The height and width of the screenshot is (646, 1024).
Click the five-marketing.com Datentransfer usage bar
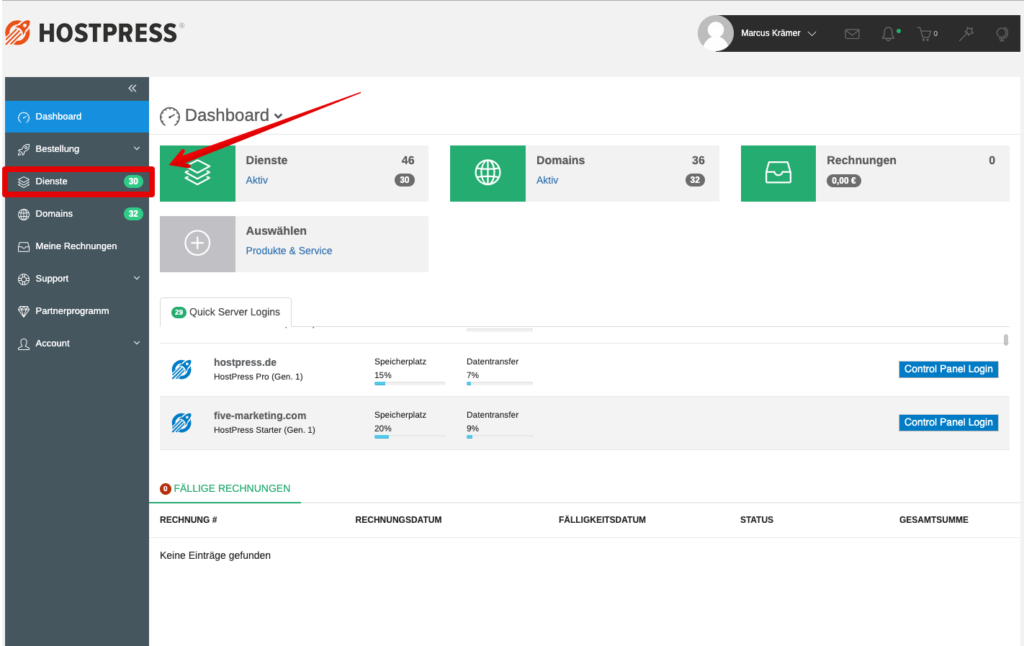tap(500, 437)
